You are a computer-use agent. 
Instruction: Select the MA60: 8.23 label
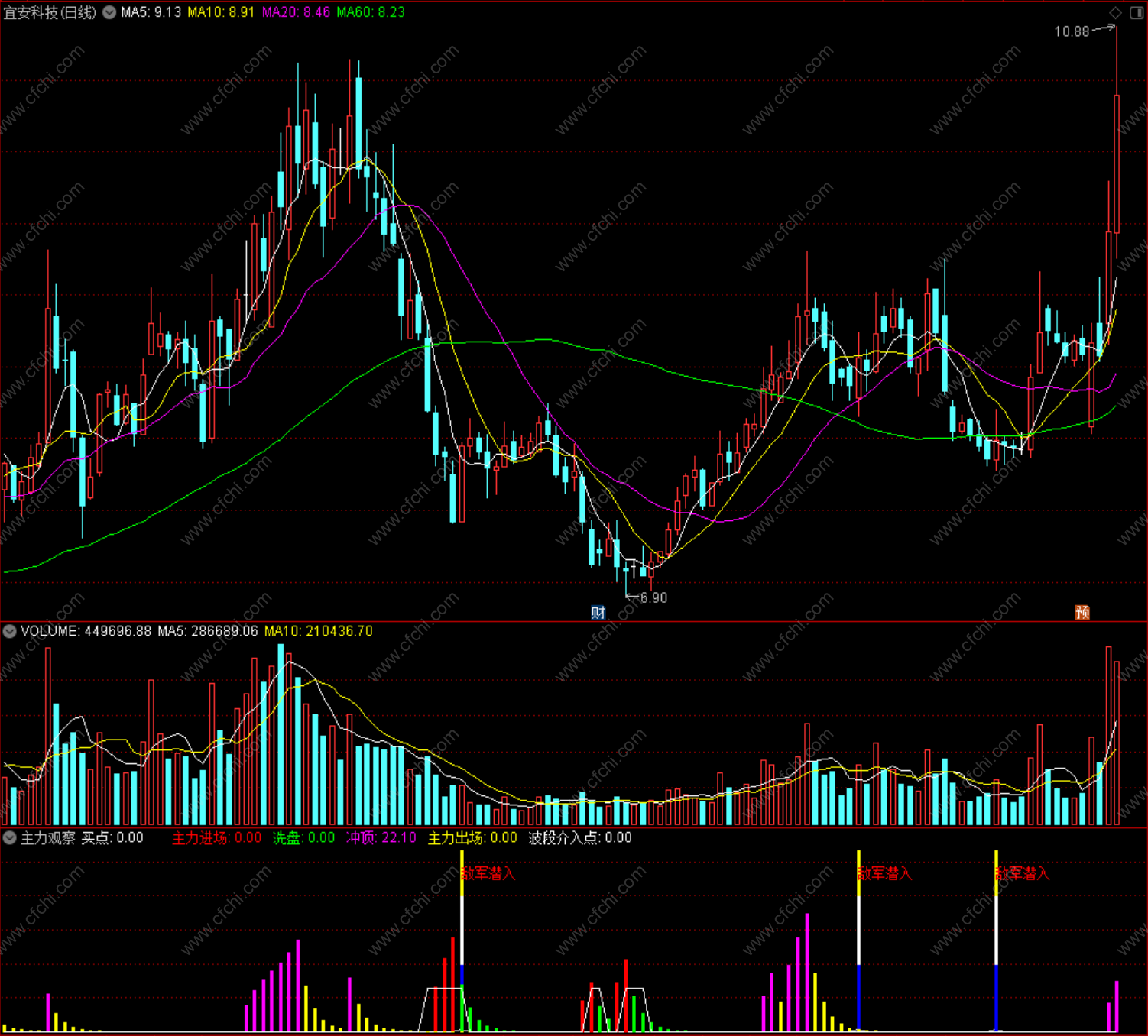371,12
